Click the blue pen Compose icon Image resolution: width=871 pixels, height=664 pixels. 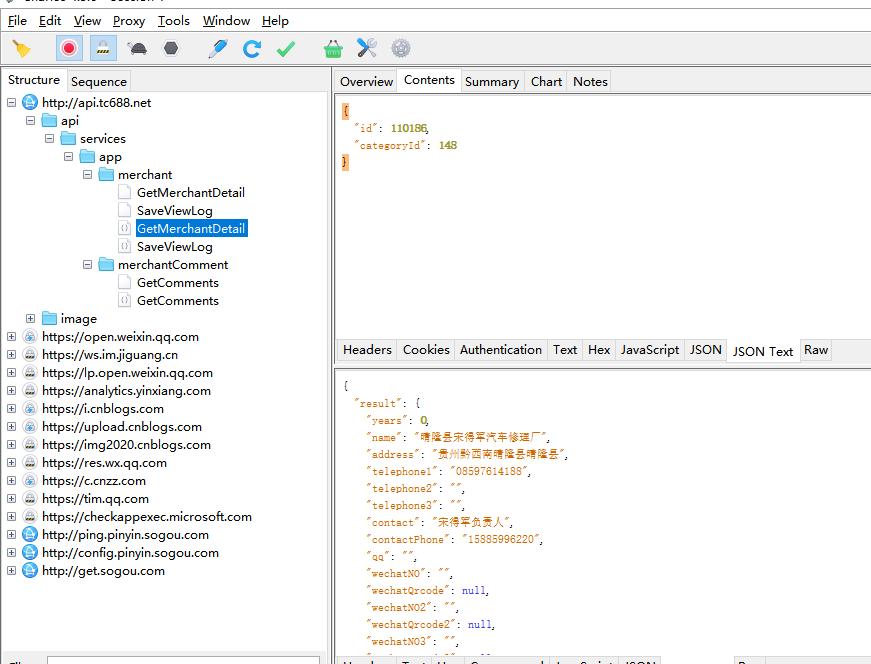pyautogui.click(x=218, y=48)
